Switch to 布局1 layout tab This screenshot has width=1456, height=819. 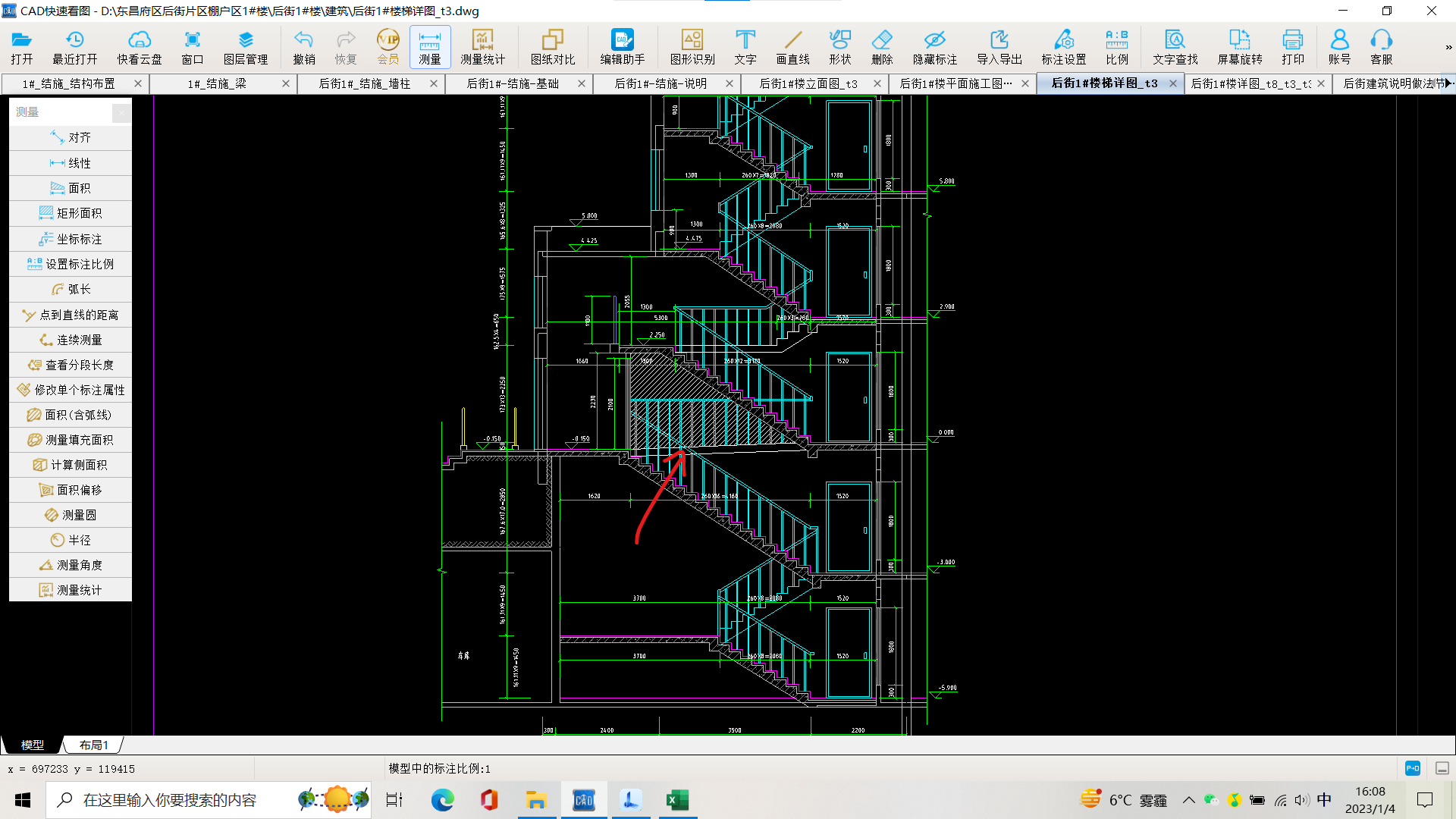tap(93, 745)
